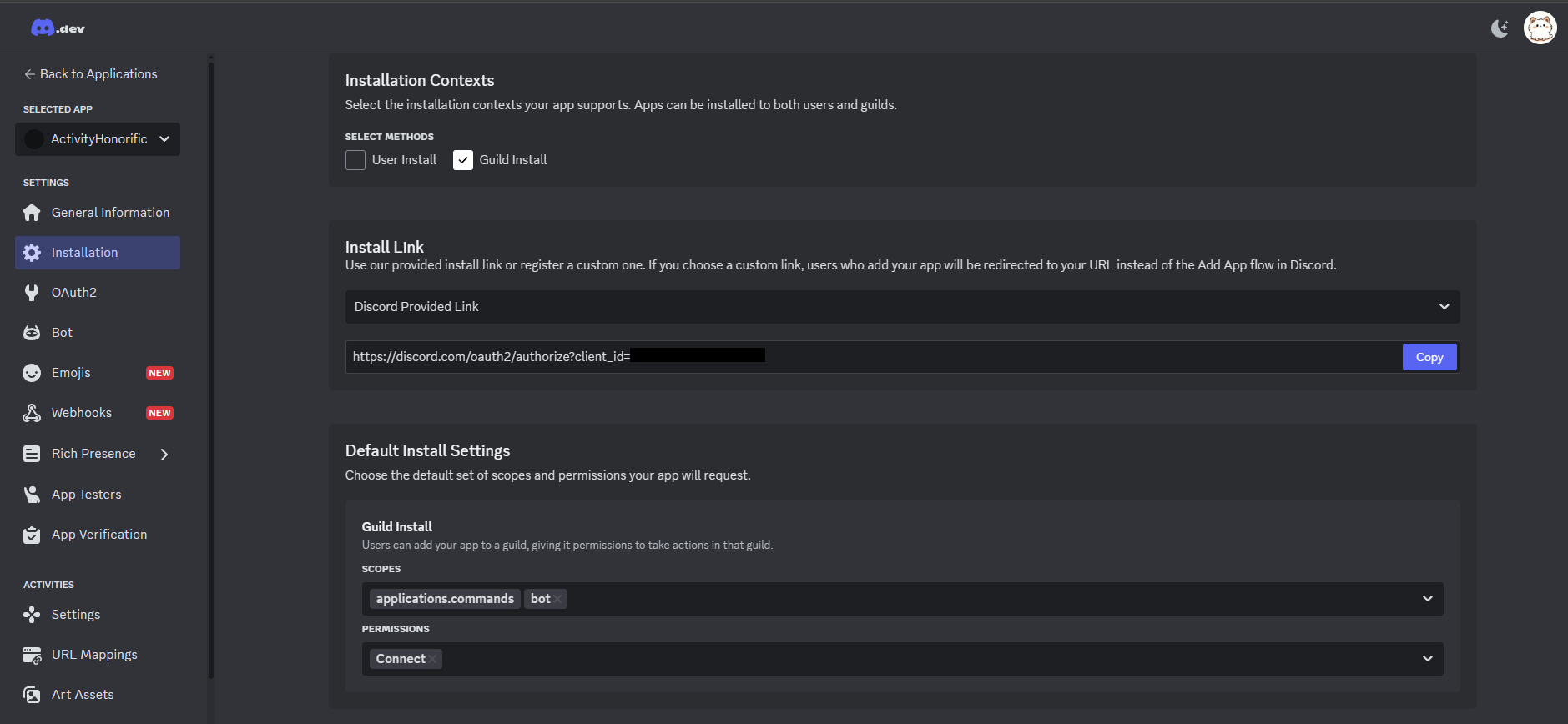Open the user avatar profile menu

click(1540, 28)
